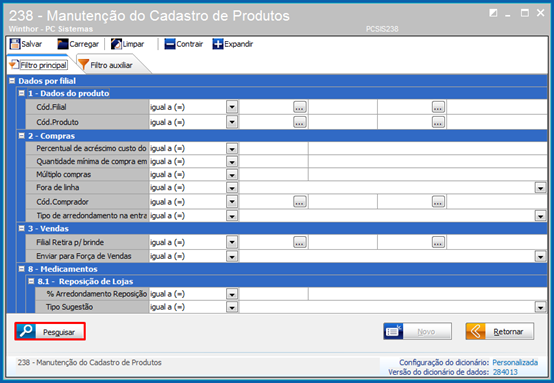Click the Carregar toolbar icon
Screen dimensions: 554x383
63,44
